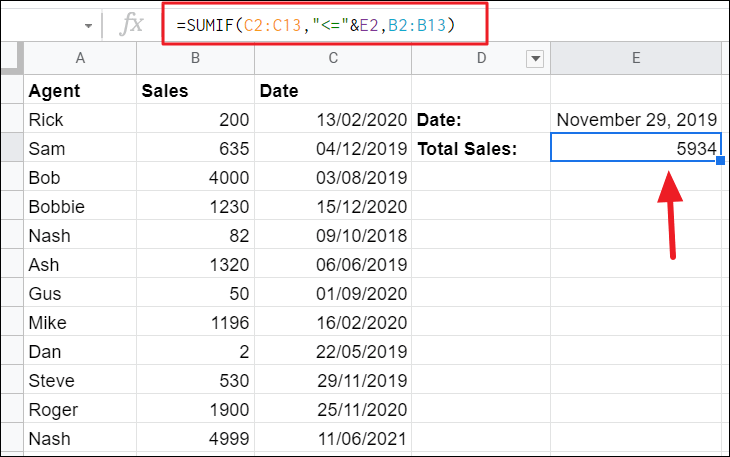Click the fill handle on cell E3

pyautogui.click(x=720, y=162)
